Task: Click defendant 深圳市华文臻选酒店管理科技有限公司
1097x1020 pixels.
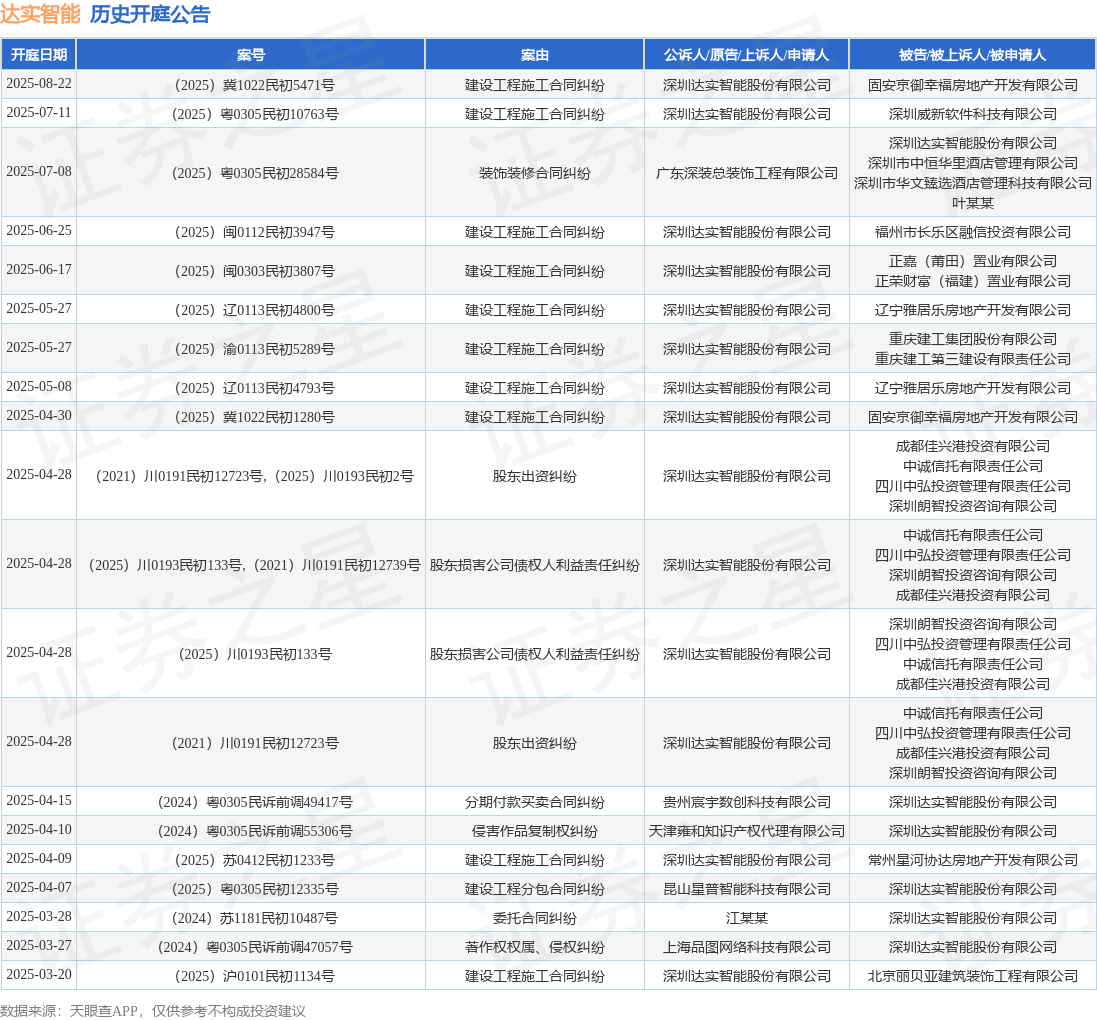Action: (972, 183)
